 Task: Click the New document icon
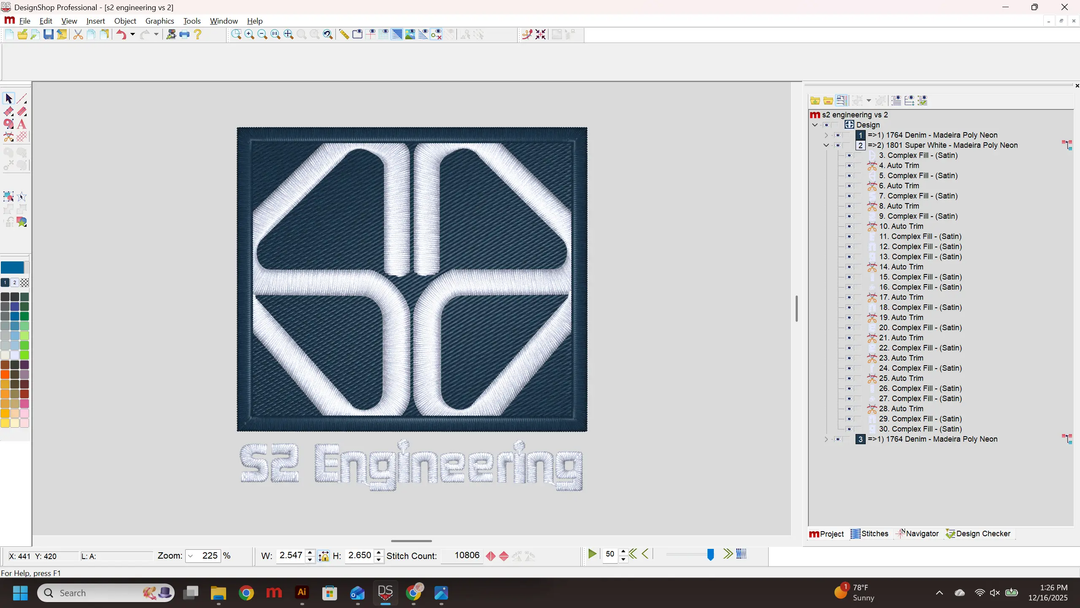tap(9, 34)
